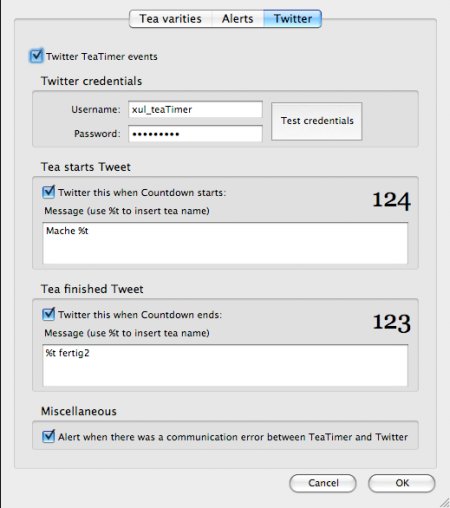The width and height of the screenshot is (450, 508).
Task: Click the 124 character counter
Action: [391, 200]
